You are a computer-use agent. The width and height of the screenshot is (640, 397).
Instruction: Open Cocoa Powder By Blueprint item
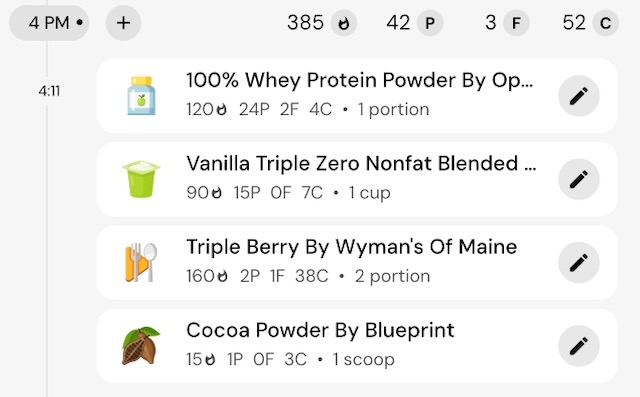point(357,346)
